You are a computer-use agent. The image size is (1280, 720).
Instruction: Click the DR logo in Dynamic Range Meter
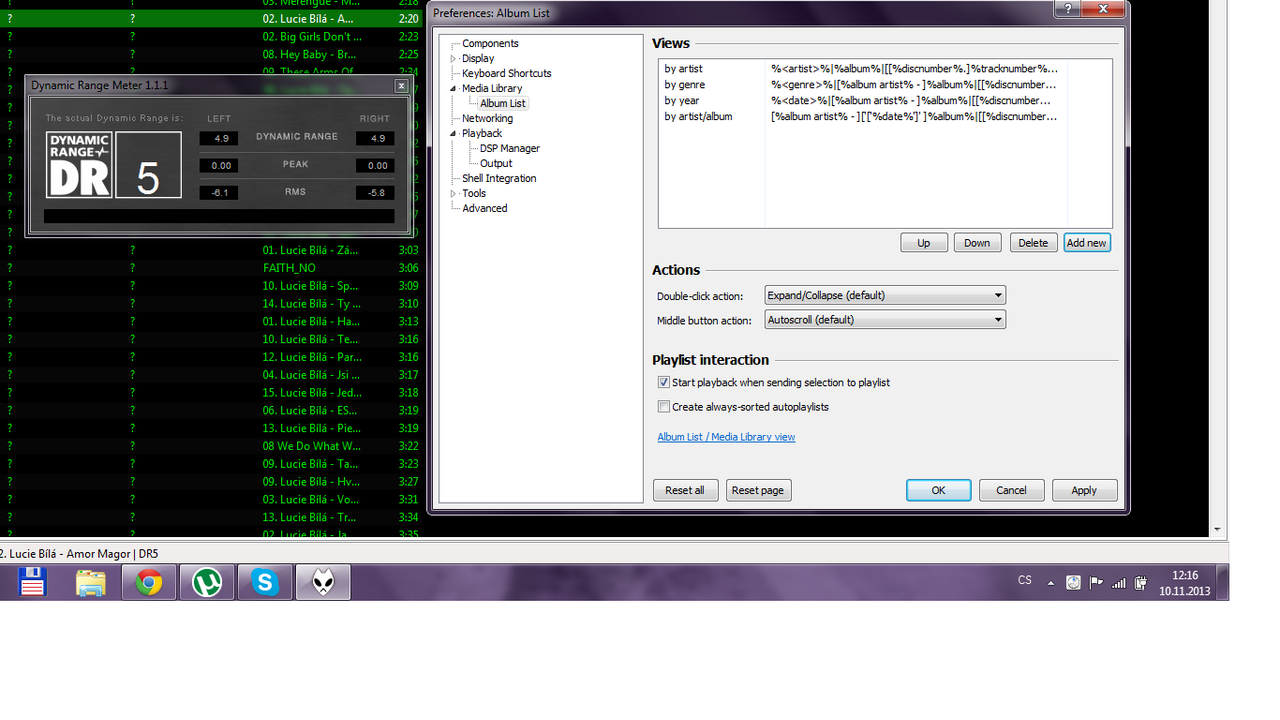79,165
